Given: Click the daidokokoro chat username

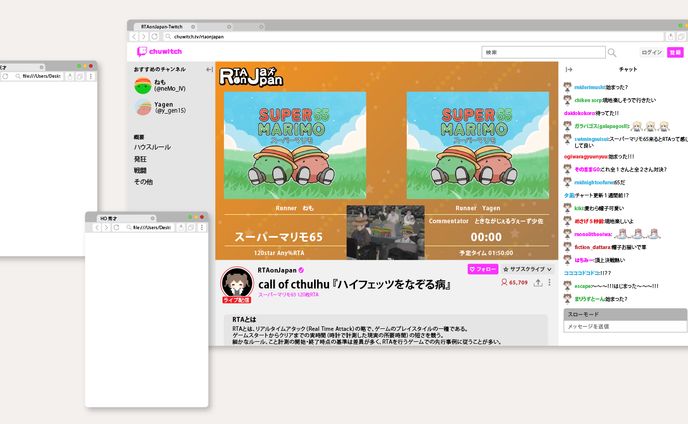Looking at the screenshot, I should [580, 113].
